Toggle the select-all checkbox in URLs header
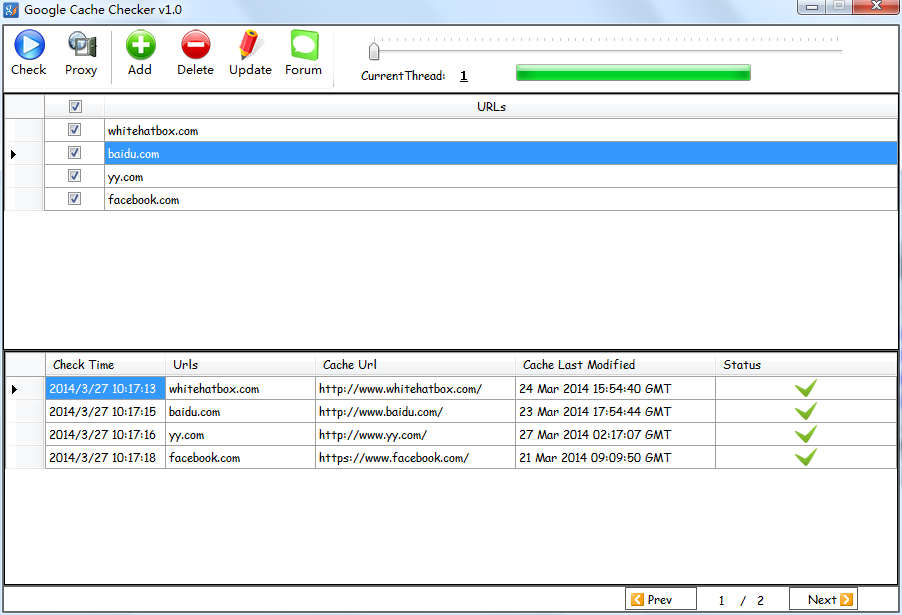Viewport: 902px width, 615px height. click(74, 107)
